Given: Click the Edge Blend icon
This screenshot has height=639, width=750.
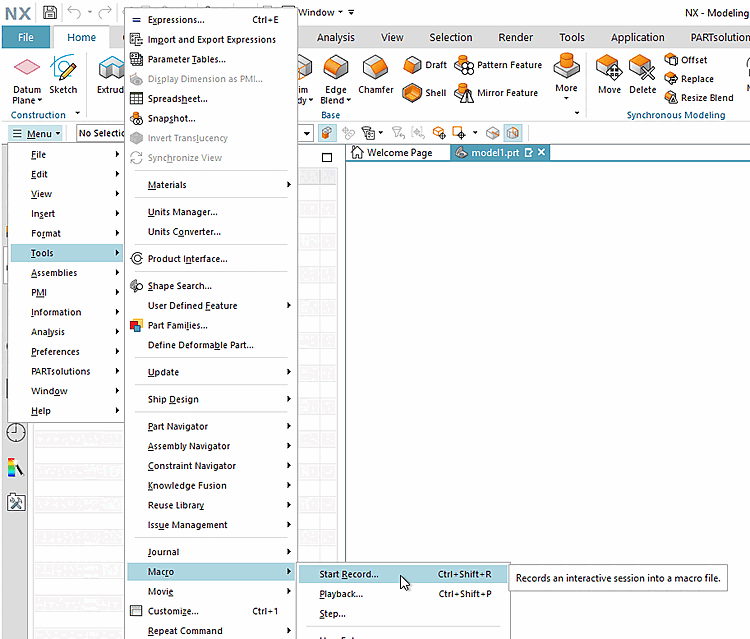Looking at the screenshot, I should click(336, 67).
